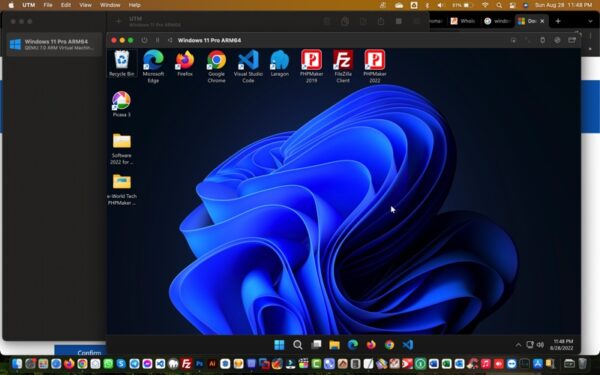Open the FileZilla Client desktop shortcut

343,66
